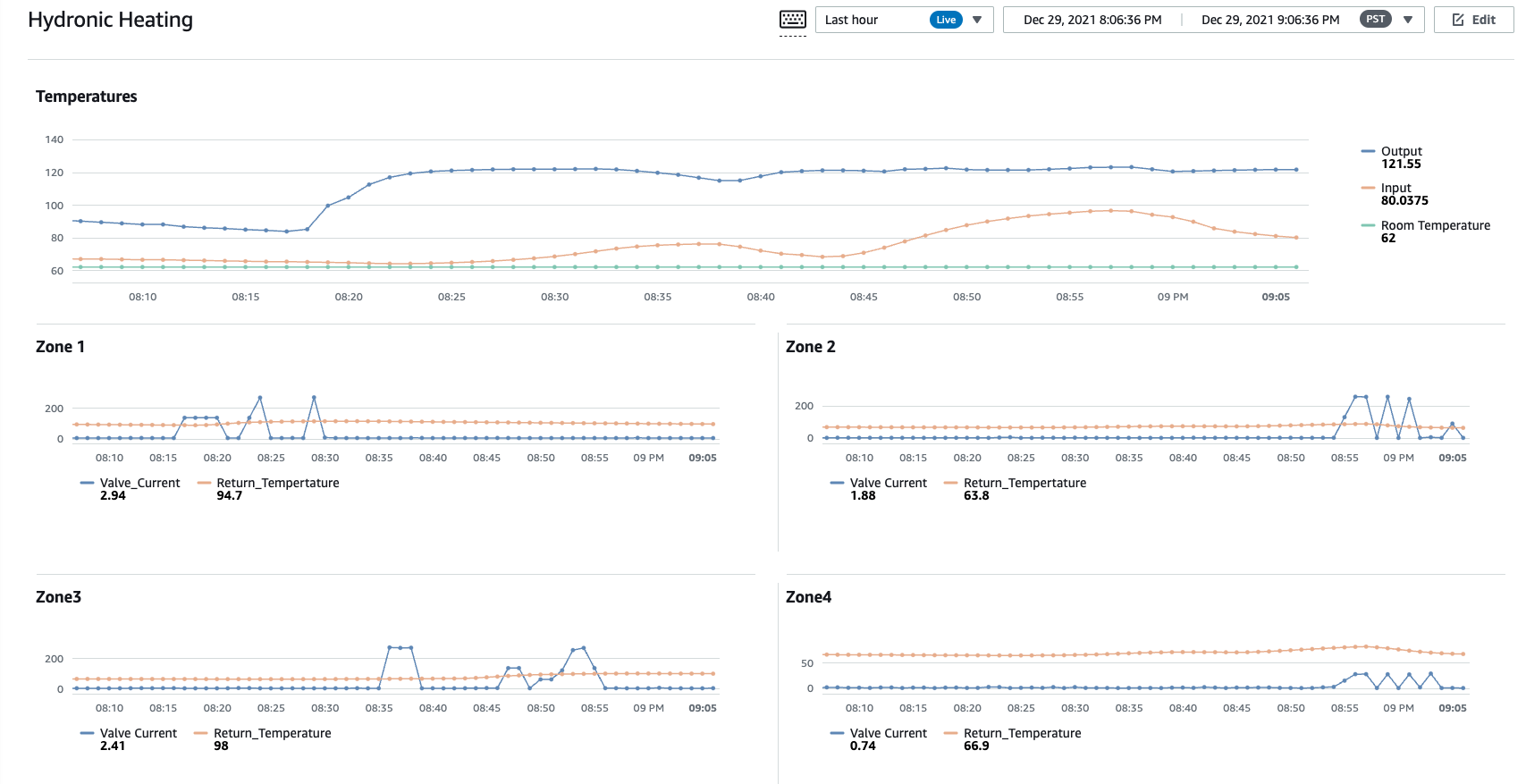Viewport: 1526px width, 784px height.
Task: Select the PST timezone badge
Action: 1376,19
